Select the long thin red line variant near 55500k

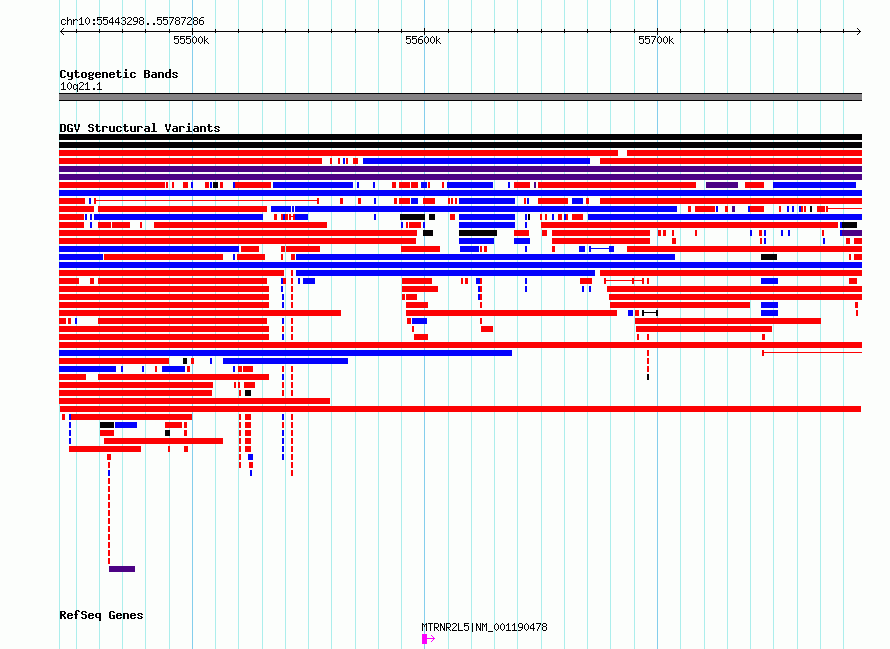coord(207,201)
